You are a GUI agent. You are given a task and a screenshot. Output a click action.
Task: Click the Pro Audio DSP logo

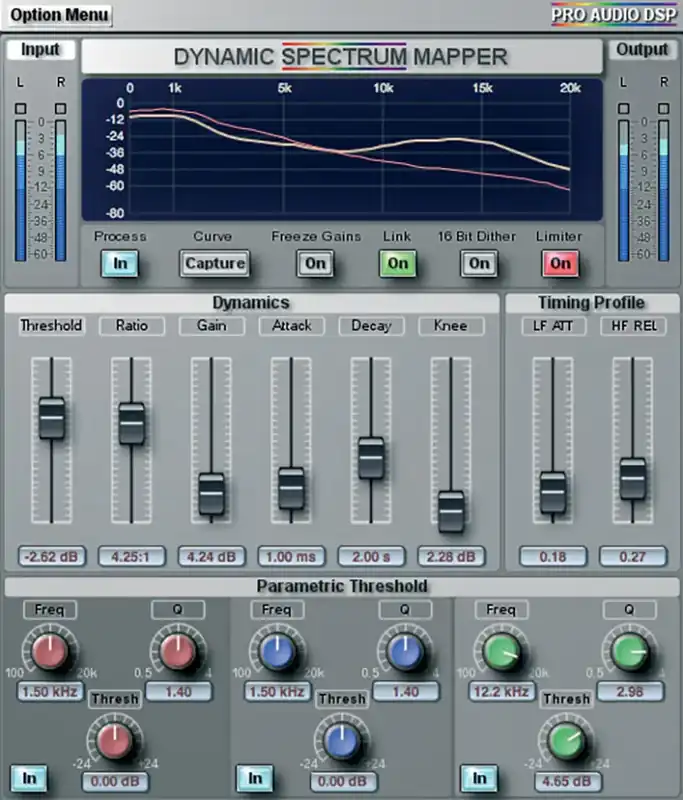614,14
